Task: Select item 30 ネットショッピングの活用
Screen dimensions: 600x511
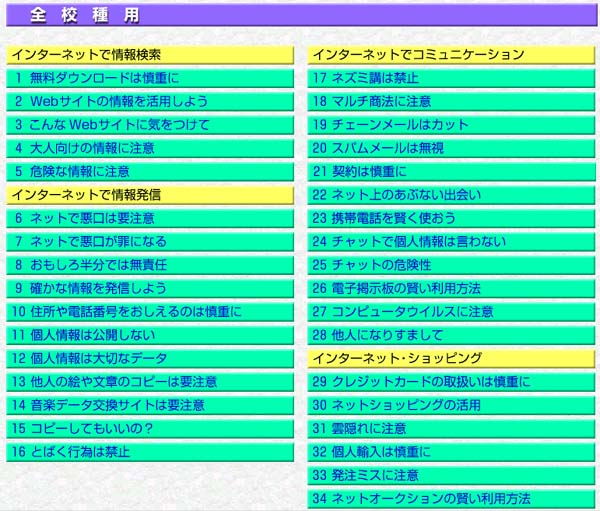Action: (451, 405)
